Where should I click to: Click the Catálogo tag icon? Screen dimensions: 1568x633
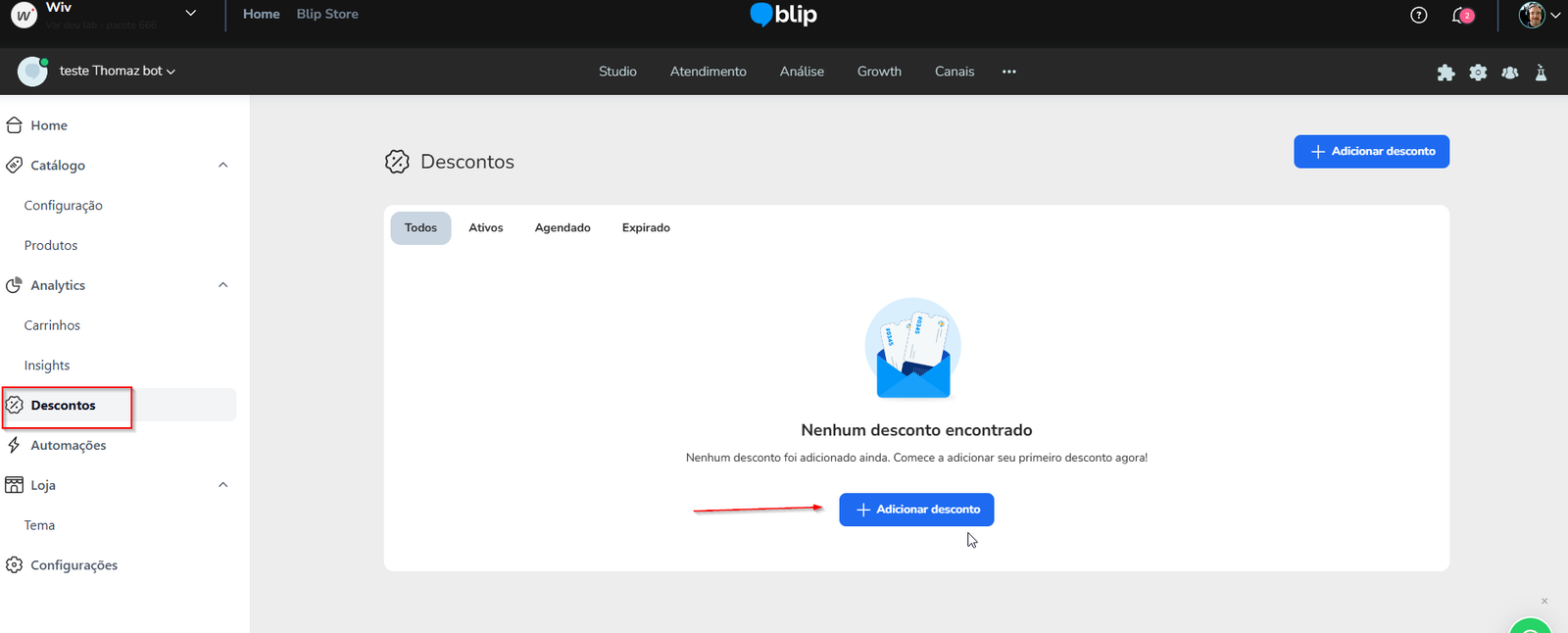click(x=15, y=166)
